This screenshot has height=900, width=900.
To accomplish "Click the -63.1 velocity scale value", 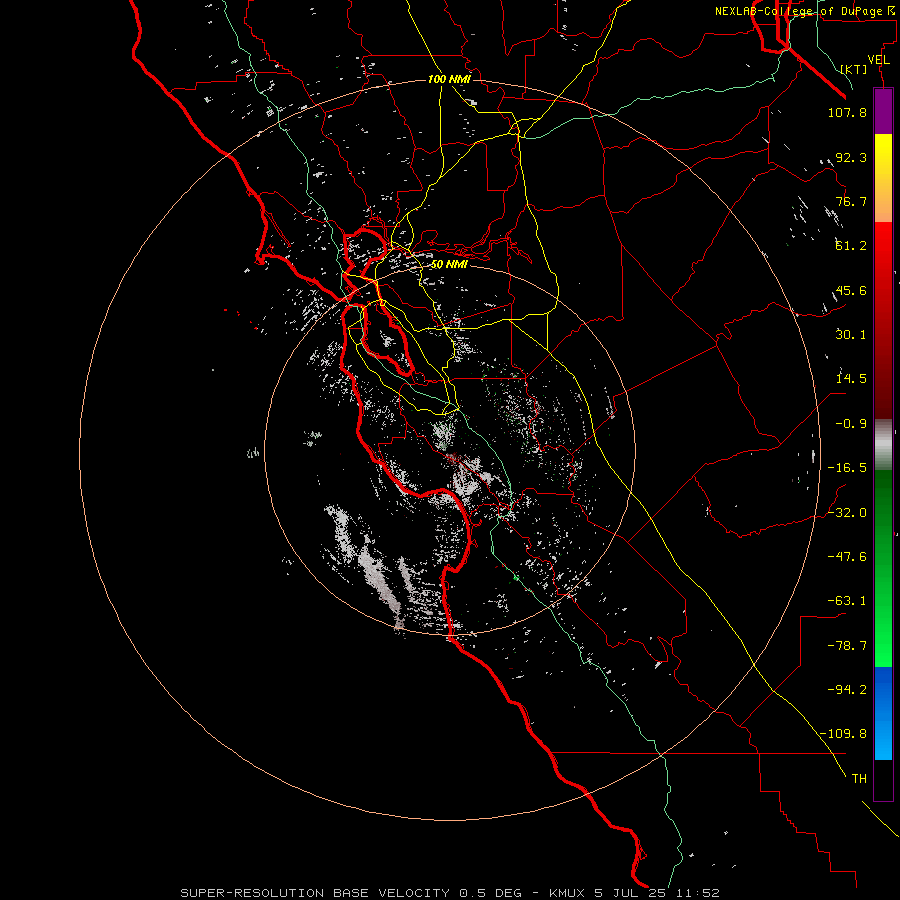I will (847, 601).
